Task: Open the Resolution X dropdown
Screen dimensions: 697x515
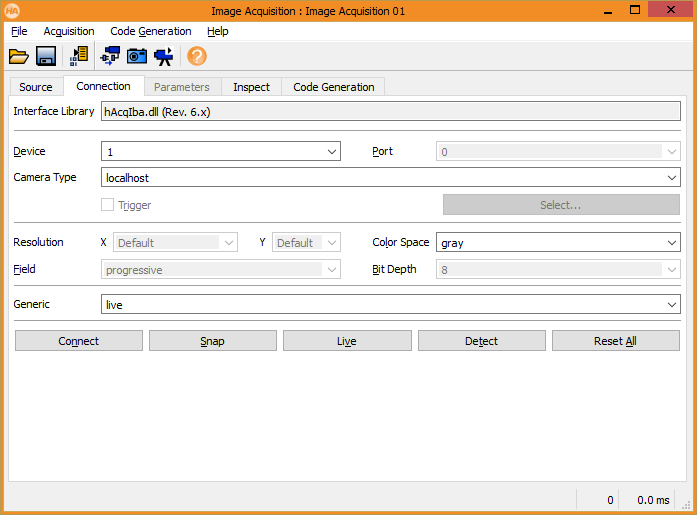Action: pyautogui.click(x=175, y=243)
